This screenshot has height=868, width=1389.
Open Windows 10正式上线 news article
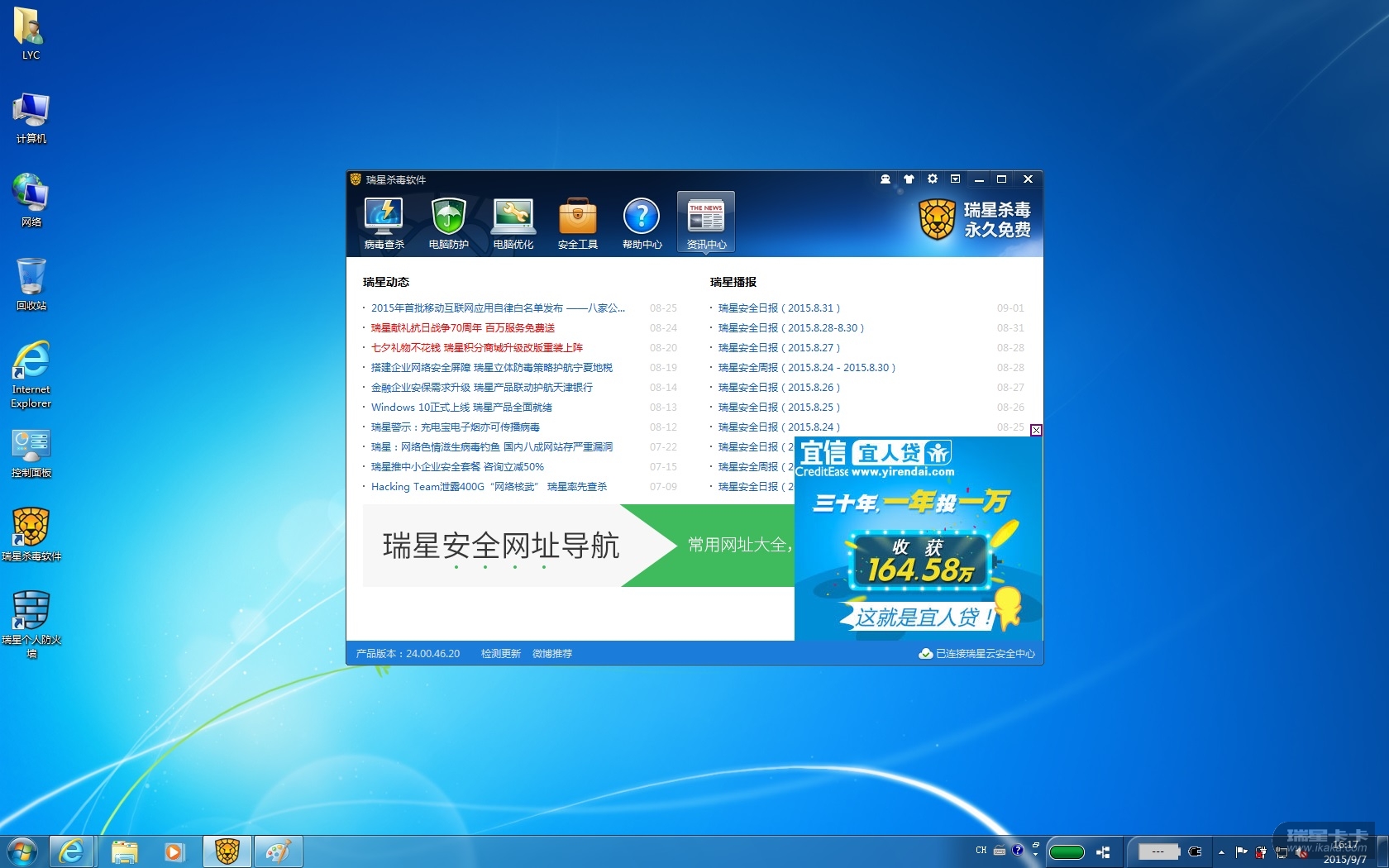click(461, 408)
